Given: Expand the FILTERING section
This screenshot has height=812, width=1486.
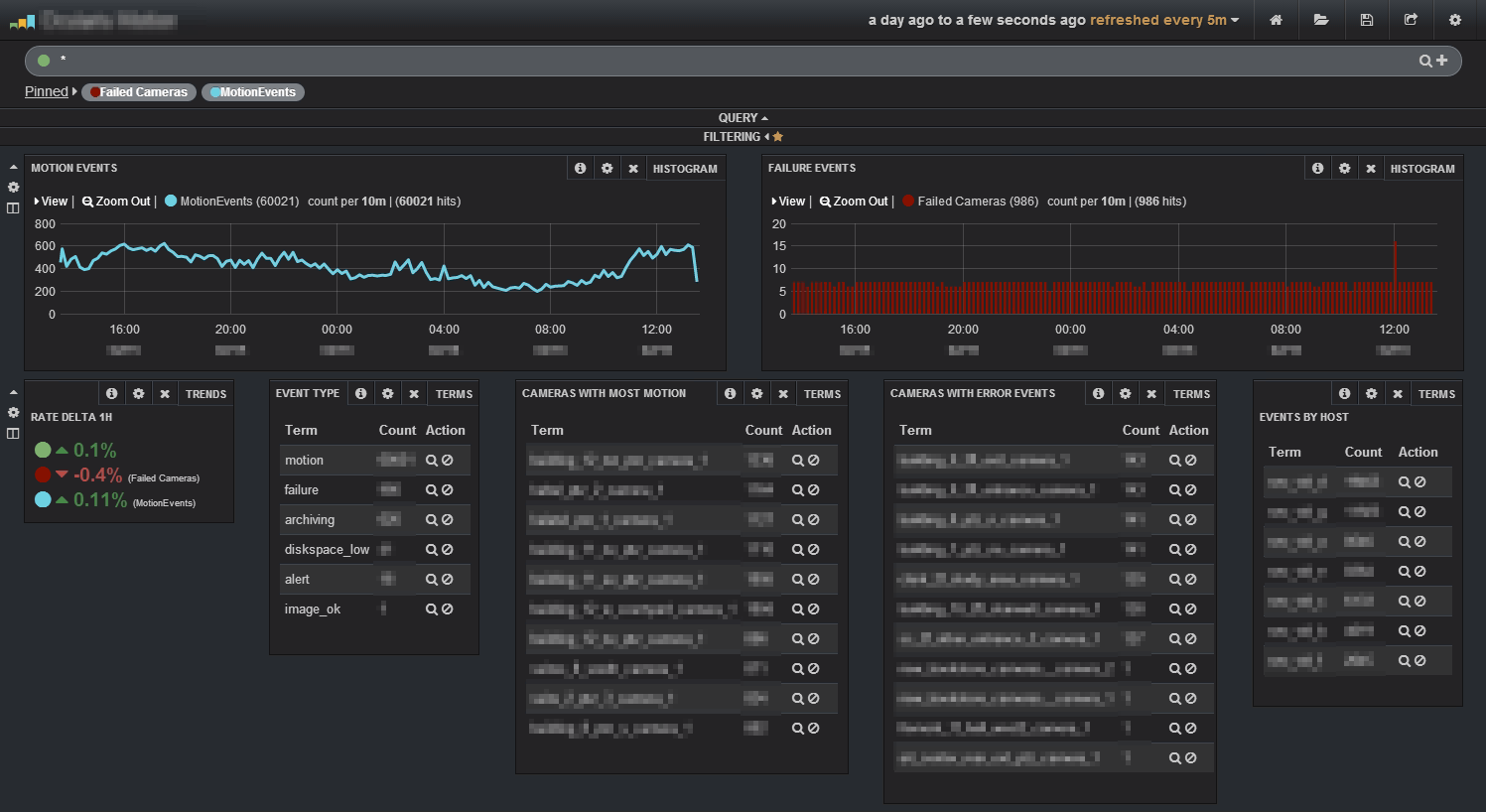Looking at the screenshot, I should pyautogui.click(x=743, y=137).
